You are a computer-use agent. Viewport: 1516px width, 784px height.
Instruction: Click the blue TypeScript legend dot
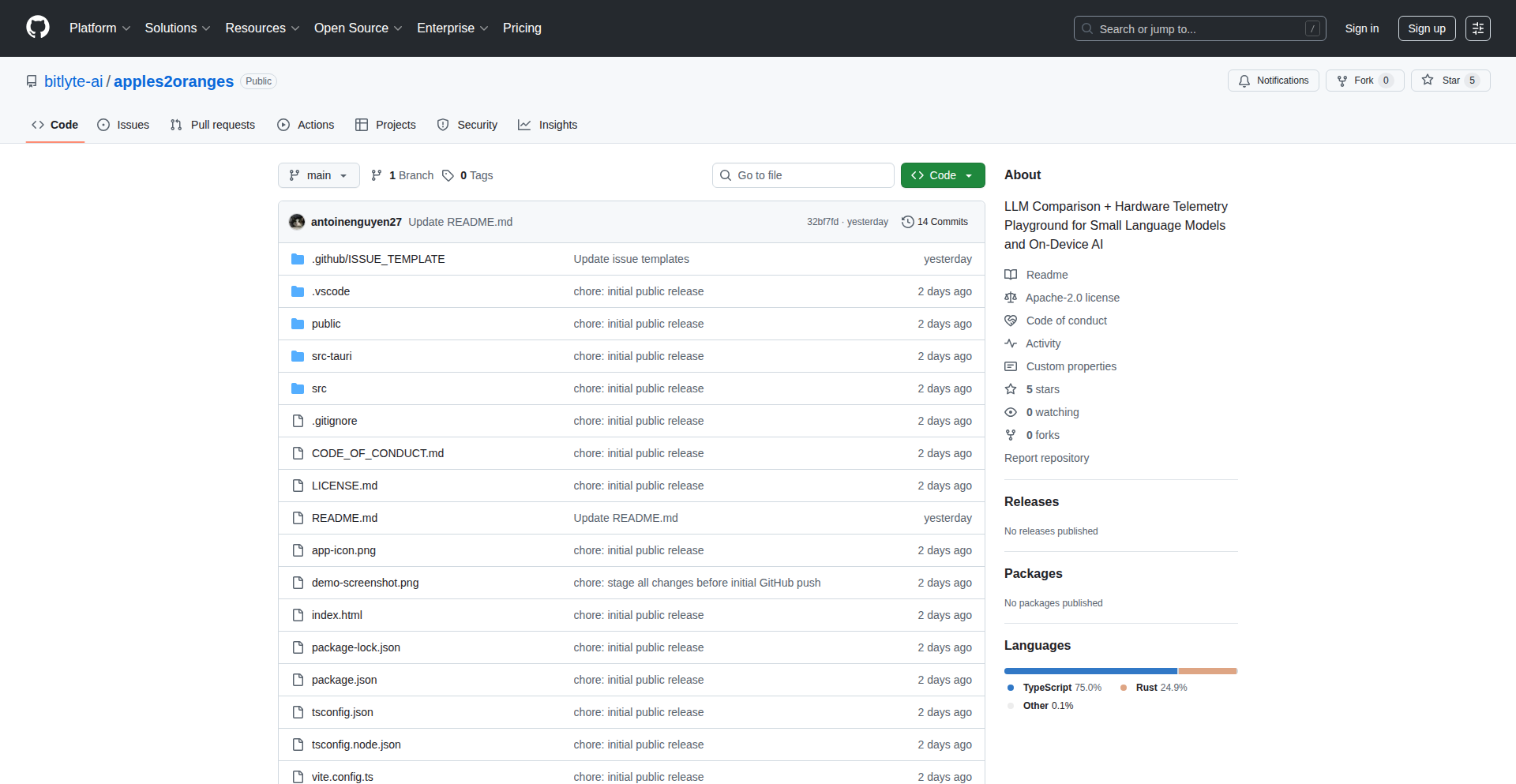tap(1011, 688)
